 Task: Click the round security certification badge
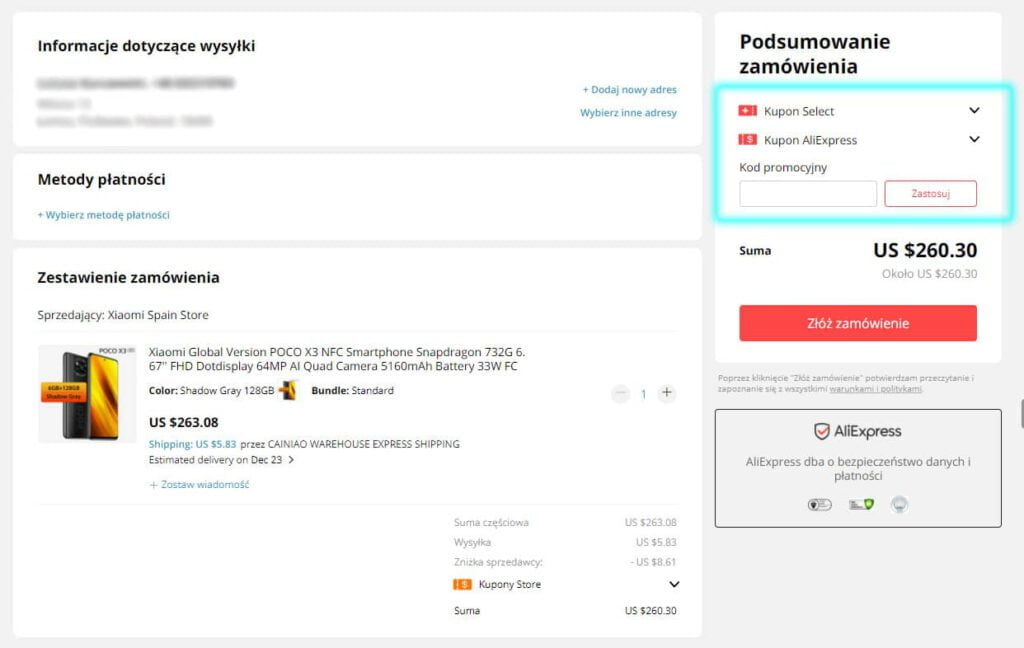(898, 505)
